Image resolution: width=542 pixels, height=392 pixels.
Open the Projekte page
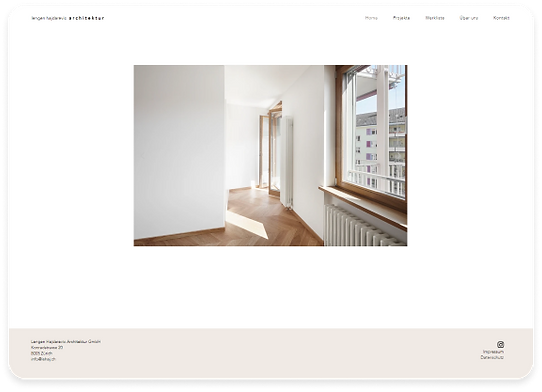click(401, 18)
